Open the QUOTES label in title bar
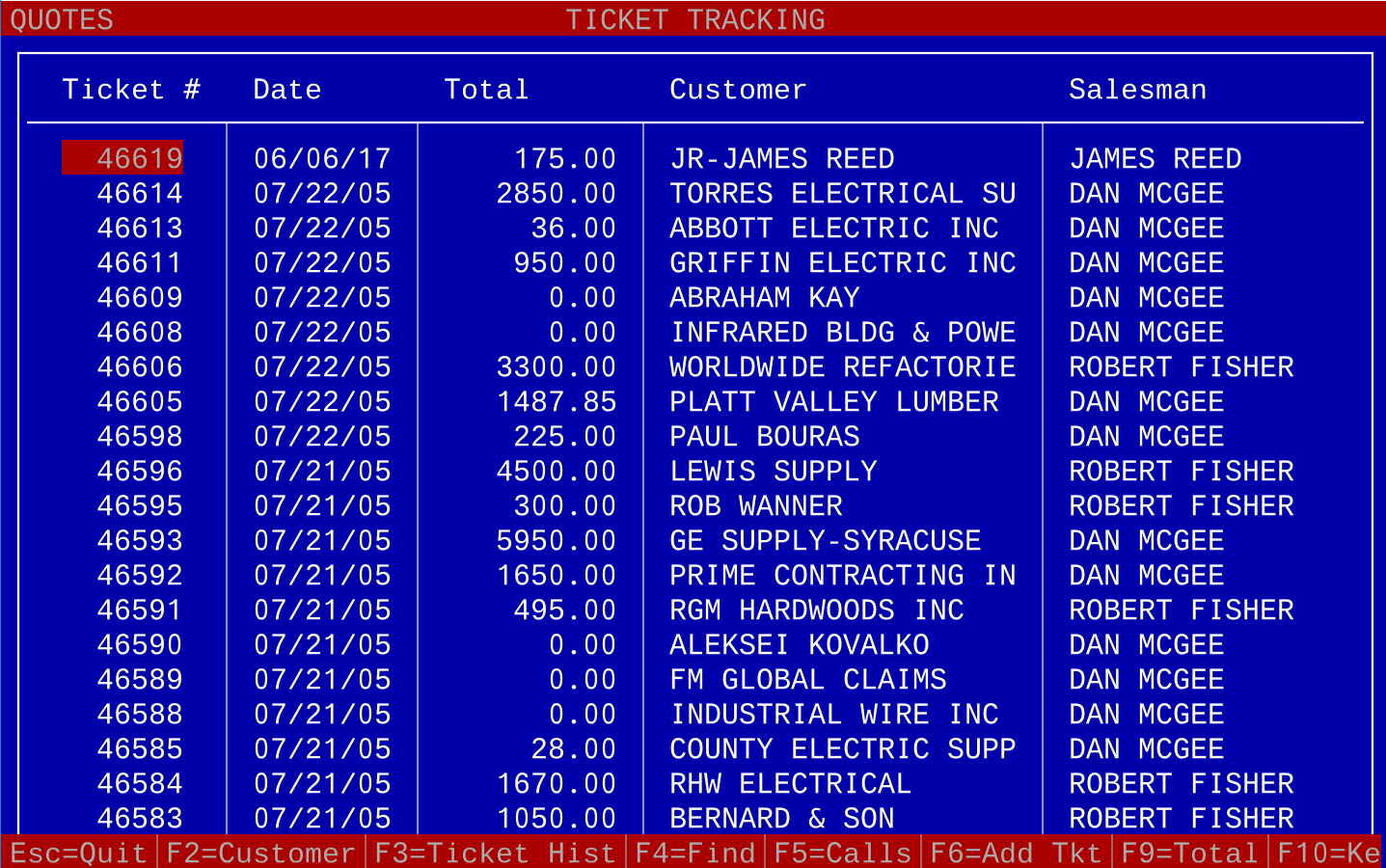The image size is (1386, 868). click(x=62, y=19)
